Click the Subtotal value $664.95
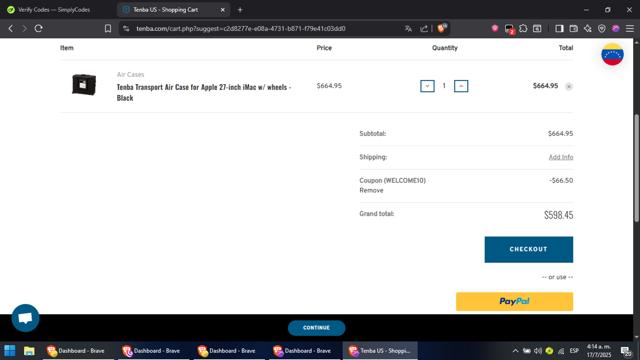Screen dimensions: 640x360 click(x=560, y=133)
